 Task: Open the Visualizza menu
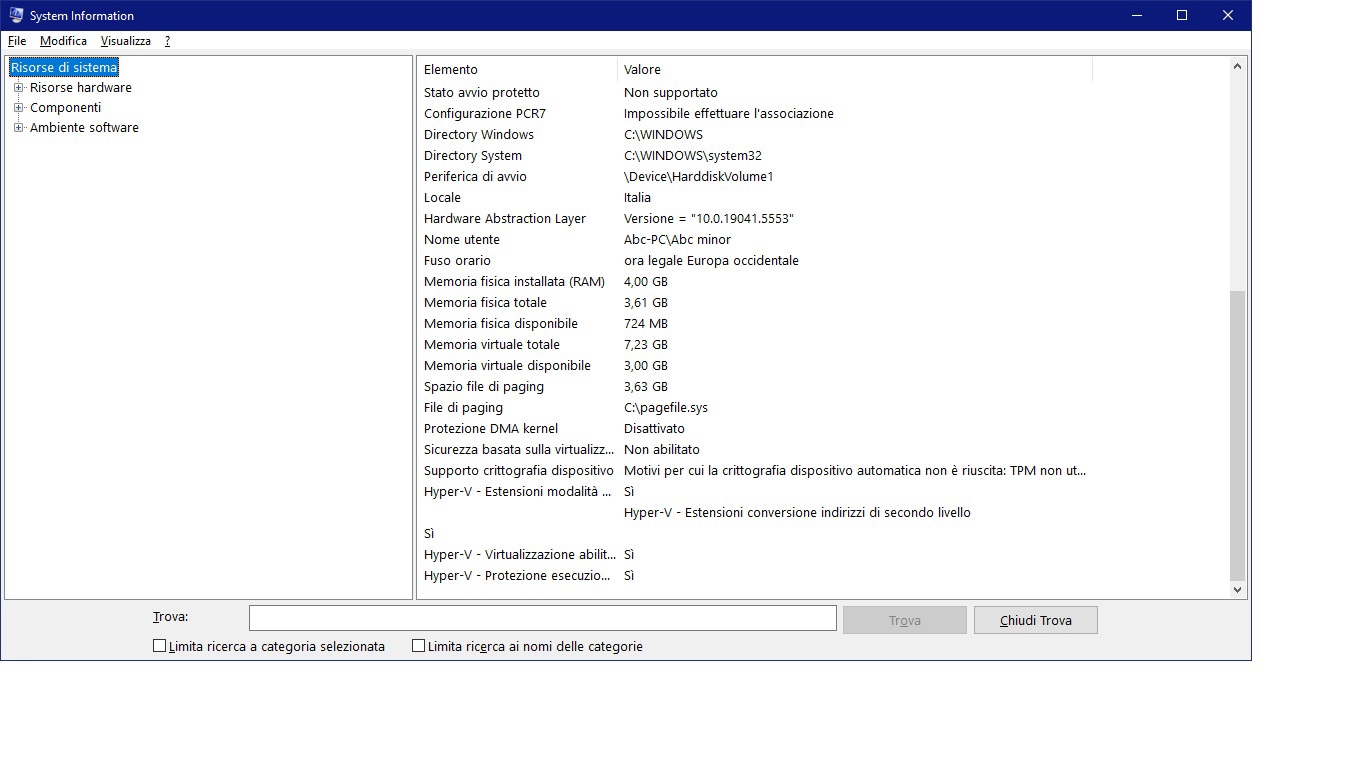pos(125,41)
